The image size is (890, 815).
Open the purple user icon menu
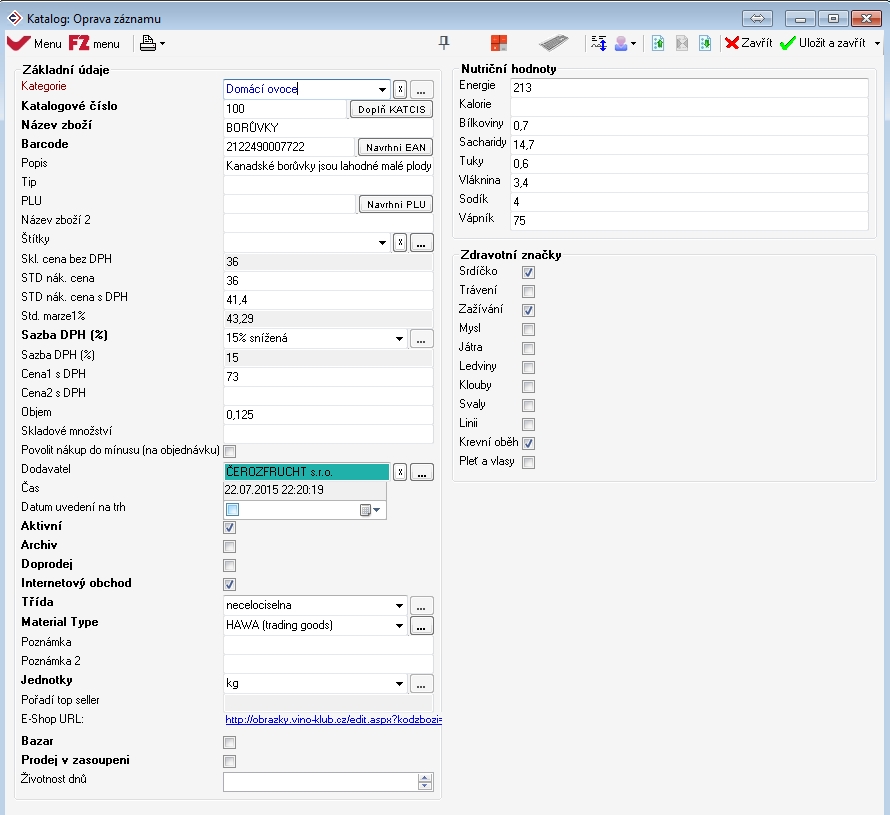(x=625, y=43)
